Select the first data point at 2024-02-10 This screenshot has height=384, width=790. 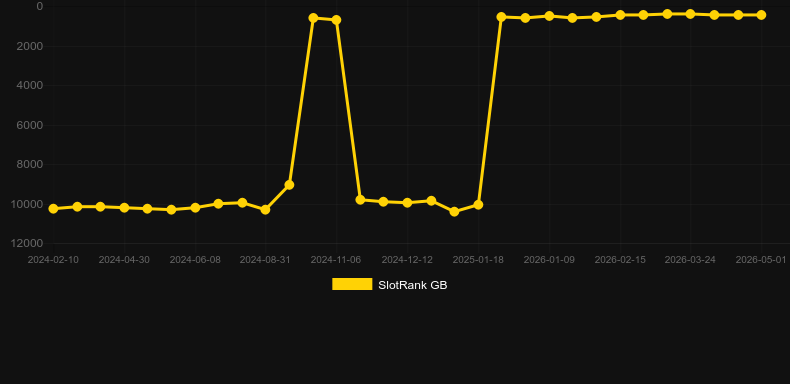(x=53, y=209)
